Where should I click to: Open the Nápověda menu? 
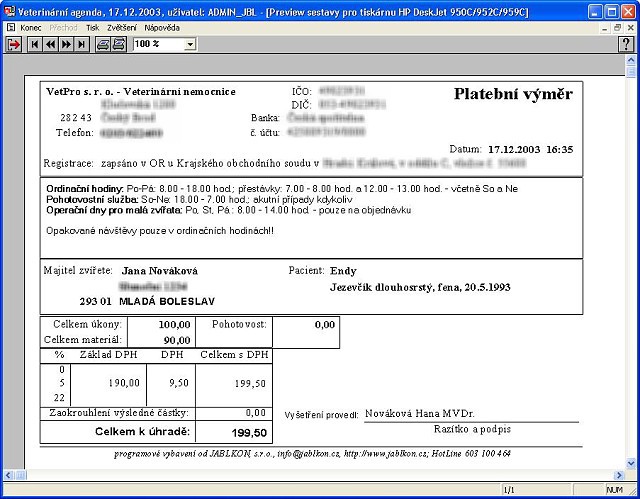[x=162, y=28]
